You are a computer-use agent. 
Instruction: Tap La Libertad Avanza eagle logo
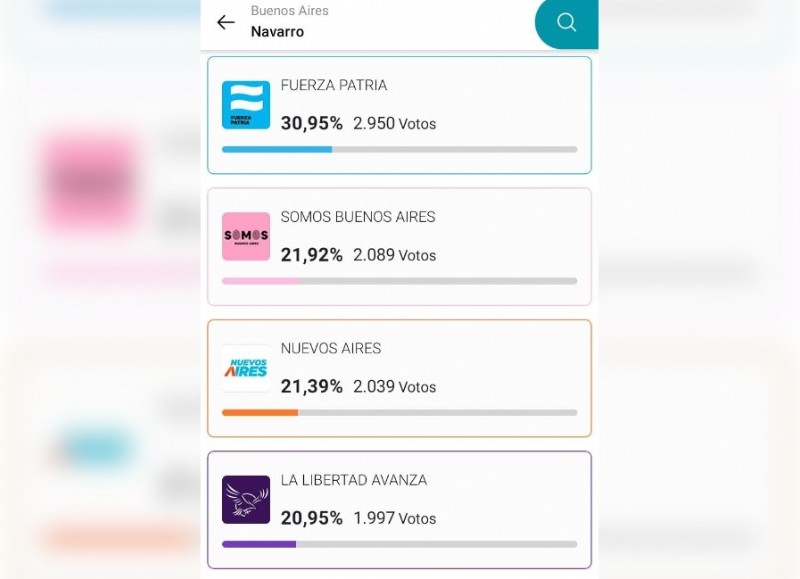point(246,500)
